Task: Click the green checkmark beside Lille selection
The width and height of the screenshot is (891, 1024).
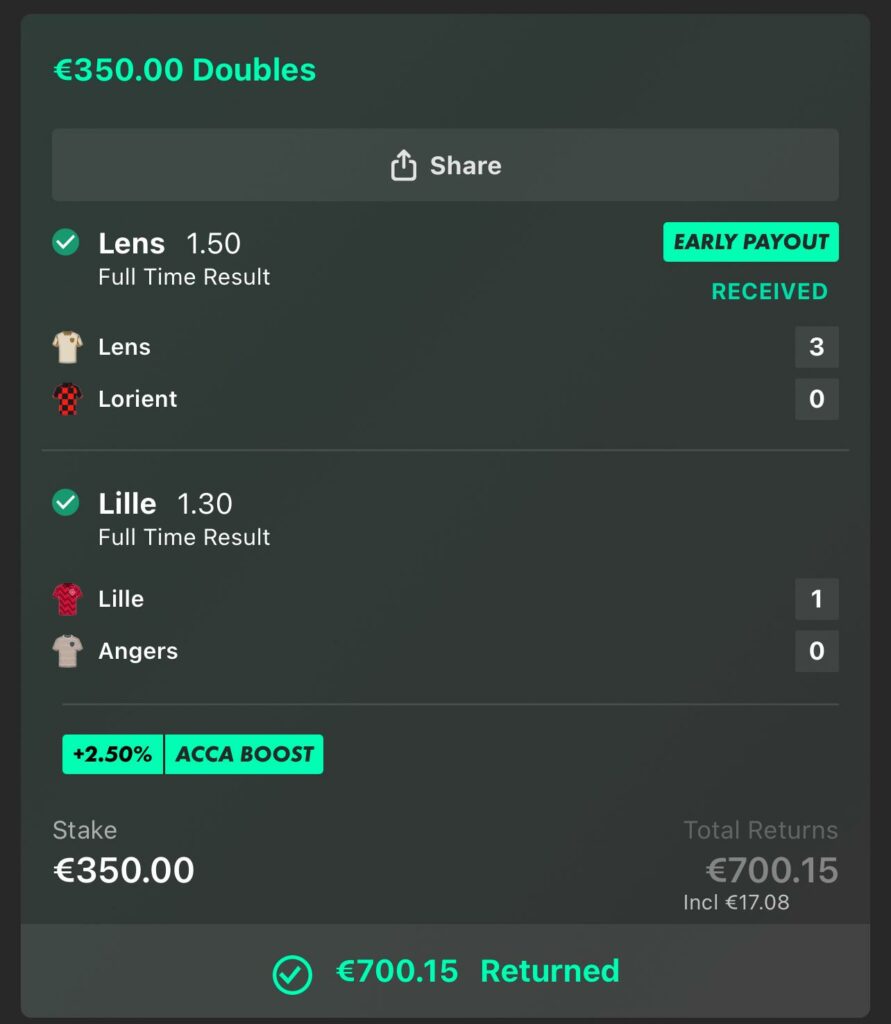Action: [x=66, y=503]
